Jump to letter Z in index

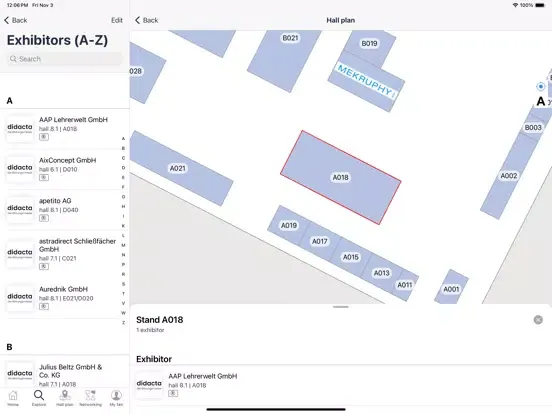coord(123,322)
